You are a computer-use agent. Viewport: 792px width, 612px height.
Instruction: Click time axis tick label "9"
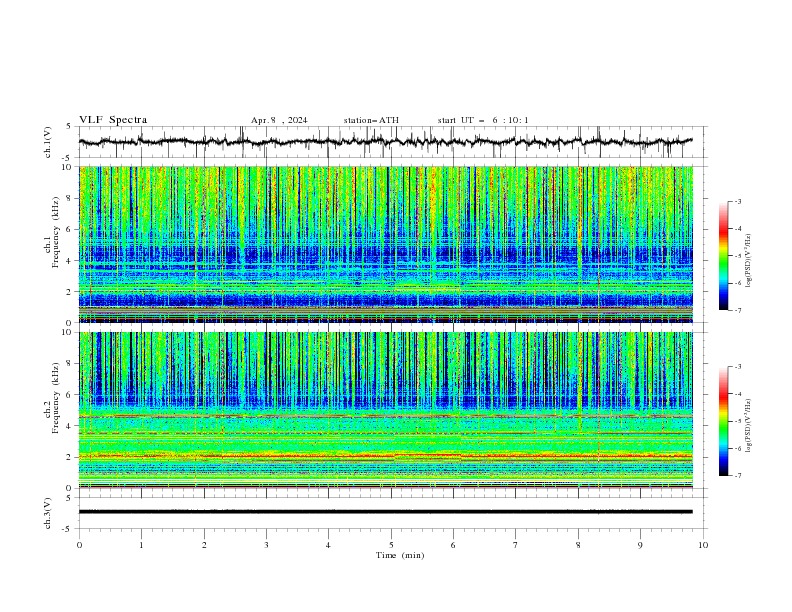[x=640, y=545]
